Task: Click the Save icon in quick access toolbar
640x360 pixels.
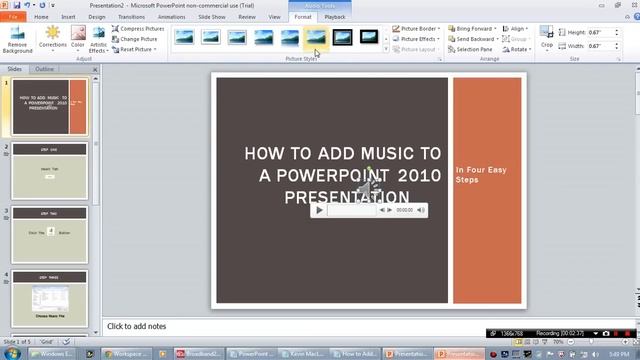Action: [17, 5]
